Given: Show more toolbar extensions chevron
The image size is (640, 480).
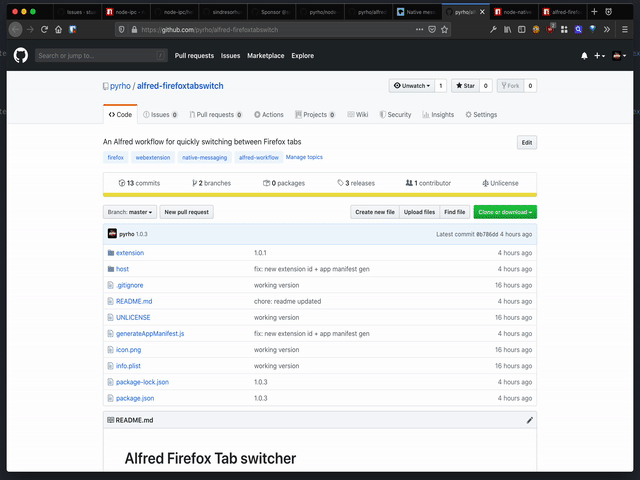Looking at the screenshot, I should point(607,29).
